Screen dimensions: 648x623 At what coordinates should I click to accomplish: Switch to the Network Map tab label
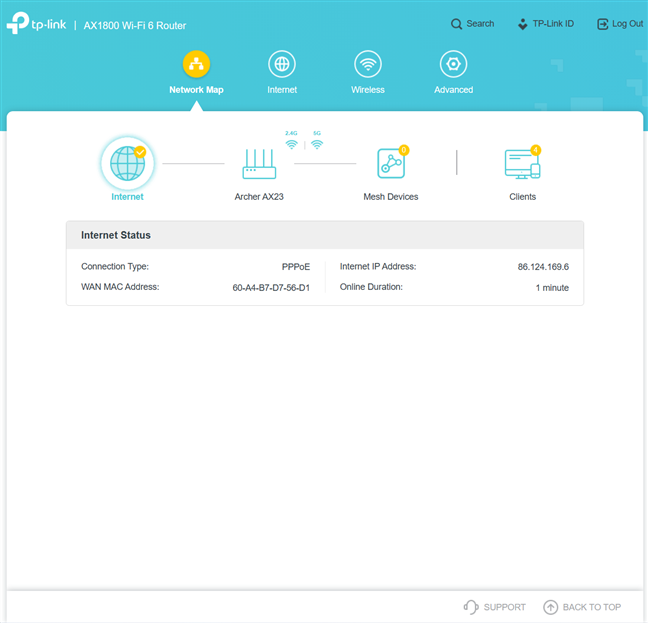point(196,90)
